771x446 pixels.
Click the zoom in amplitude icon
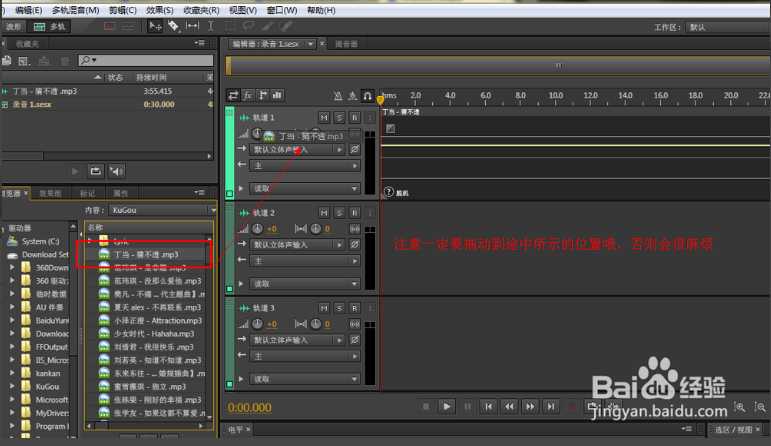(739, 407)
